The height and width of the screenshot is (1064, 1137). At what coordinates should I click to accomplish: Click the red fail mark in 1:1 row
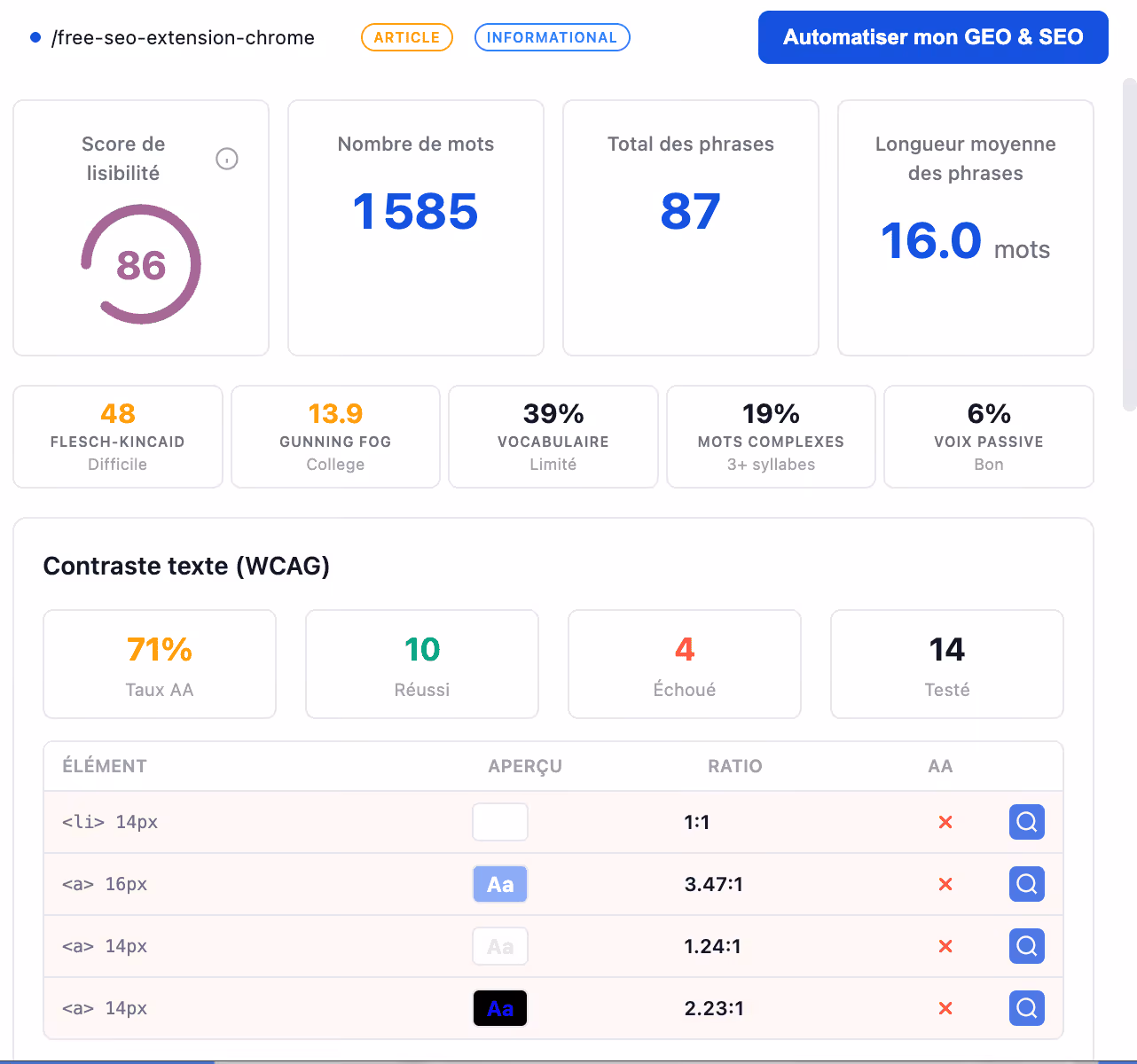(945, 822)
